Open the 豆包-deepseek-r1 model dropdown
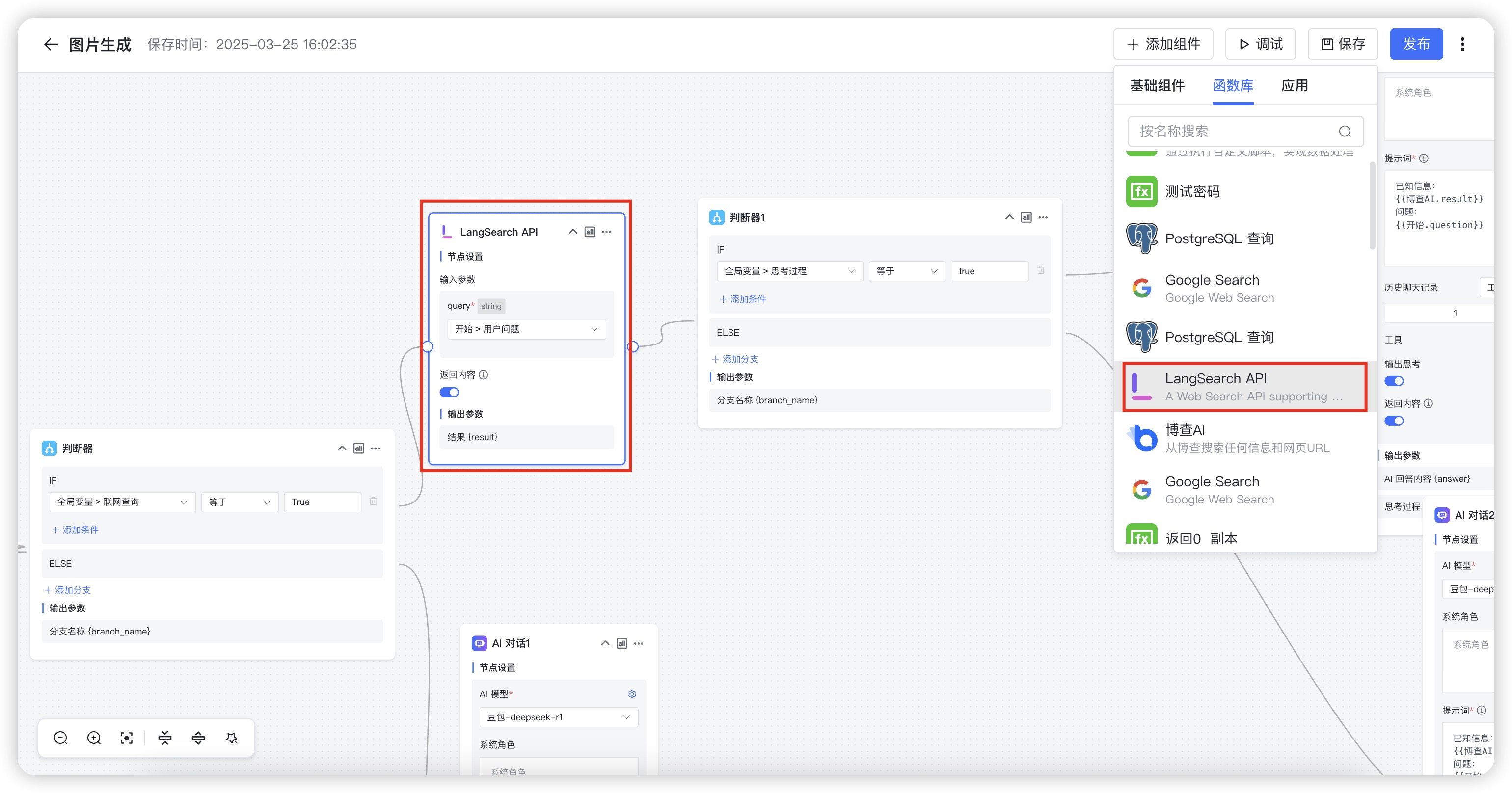This screenshot has width=1512, height=793. pos(558,717)
